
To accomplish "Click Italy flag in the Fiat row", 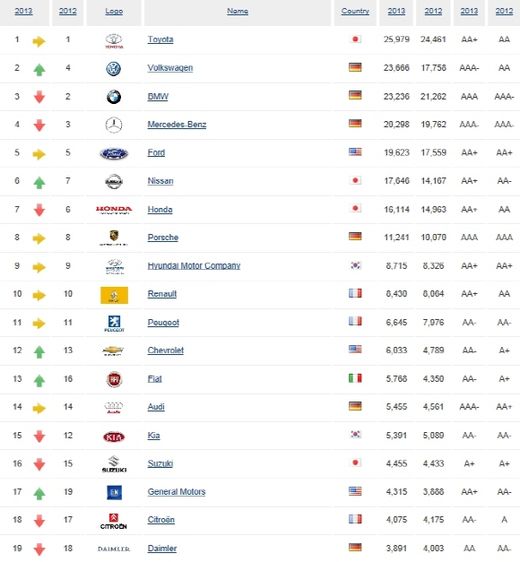I will pyautogui.click(x=355, y=378).
